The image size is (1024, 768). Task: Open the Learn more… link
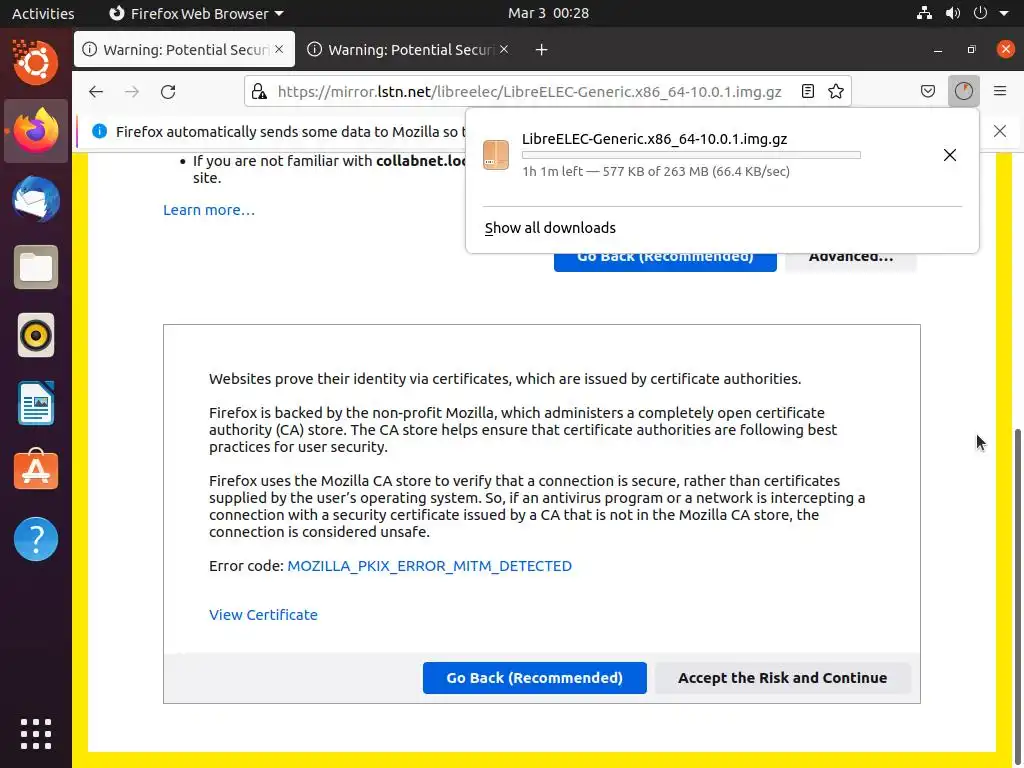click(209, 210)
